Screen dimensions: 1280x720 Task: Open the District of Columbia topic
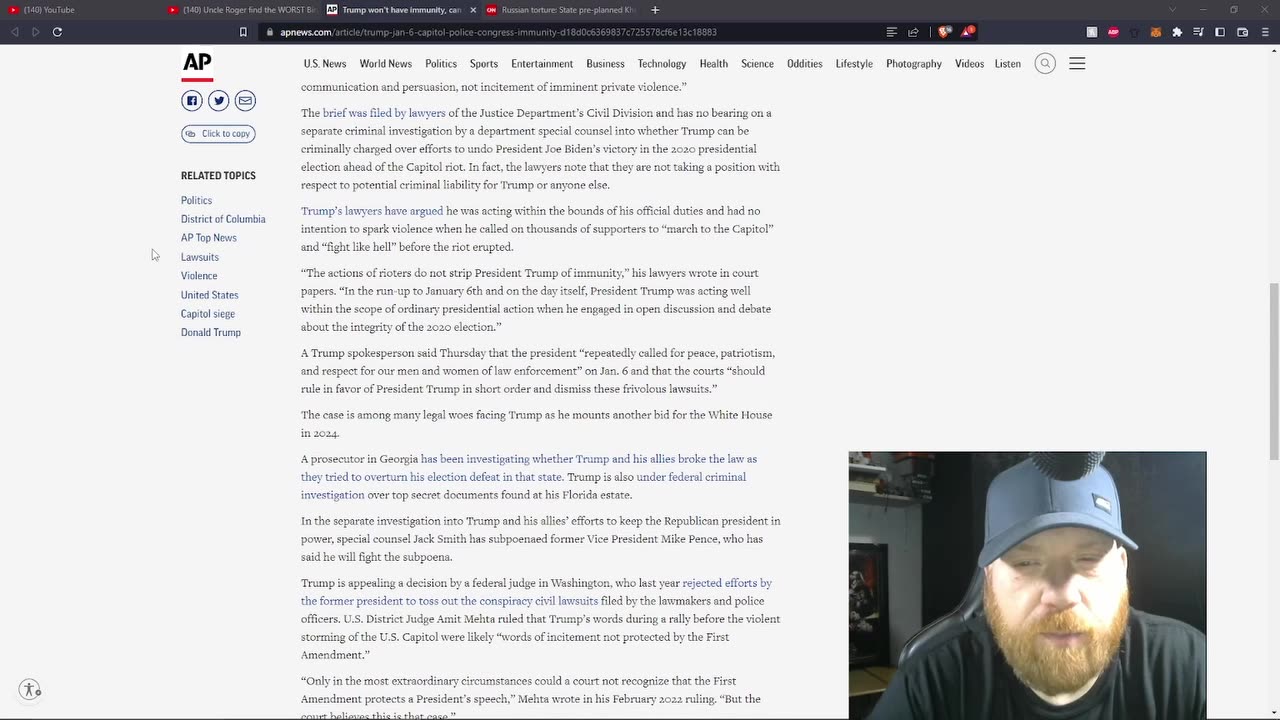(x=223, y=219)
